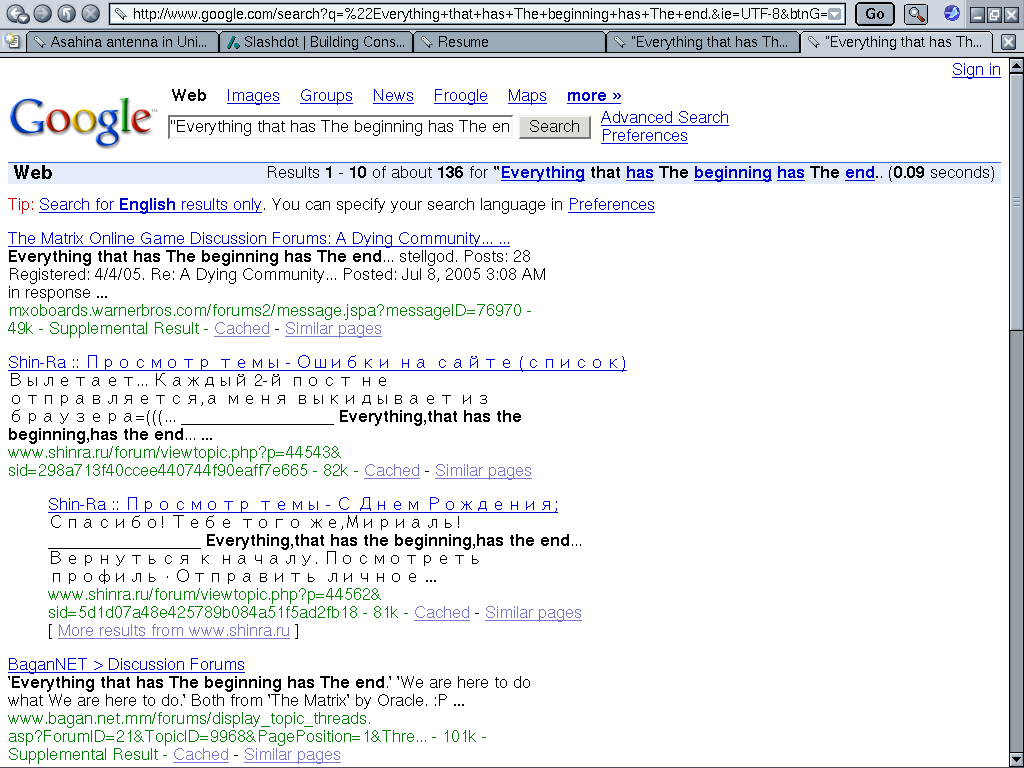
Task: Select the last tab, Everything that has Th
Action: pos(897,42)
